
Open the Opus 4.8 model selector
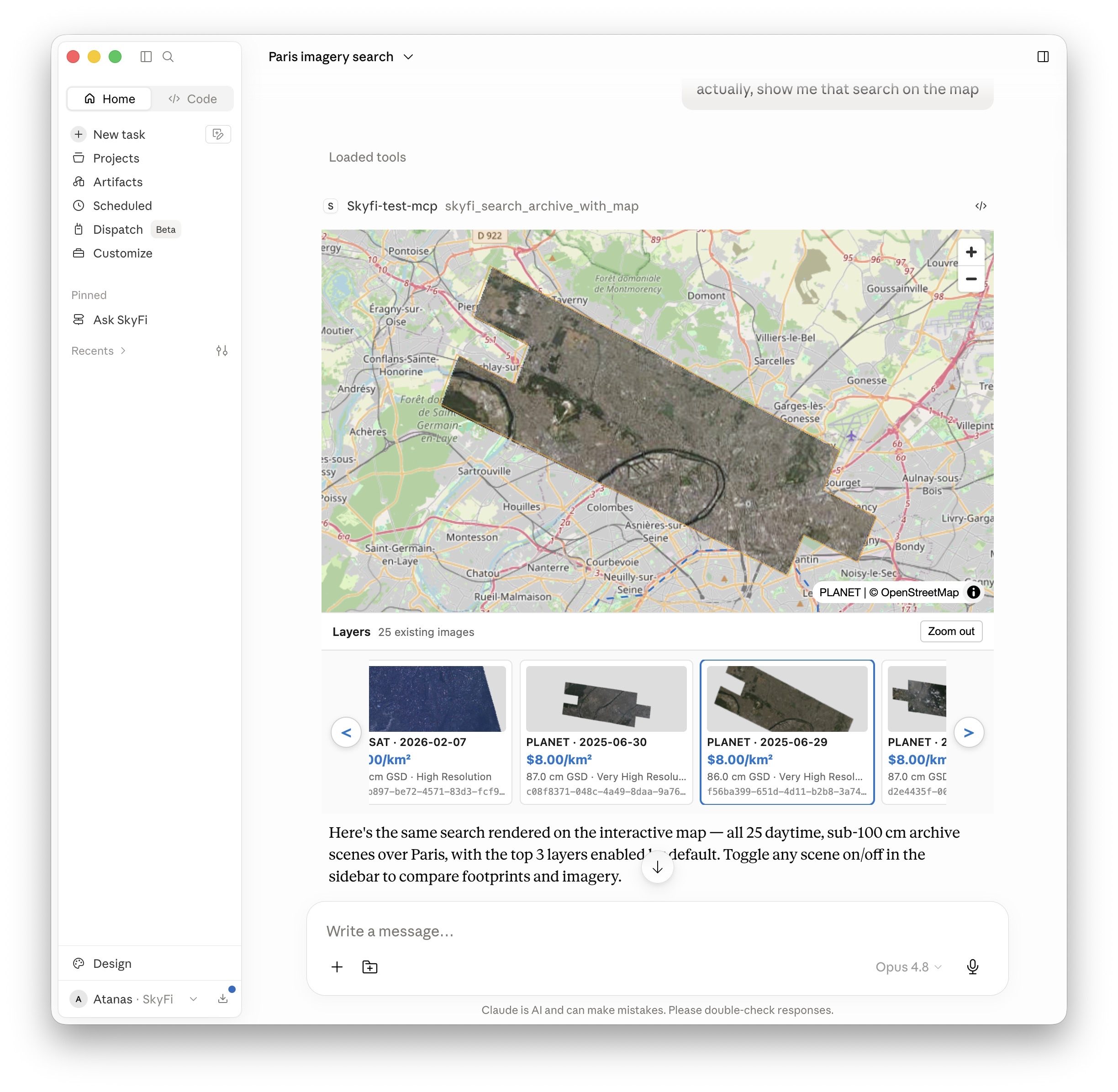click(x=908, y=966)
